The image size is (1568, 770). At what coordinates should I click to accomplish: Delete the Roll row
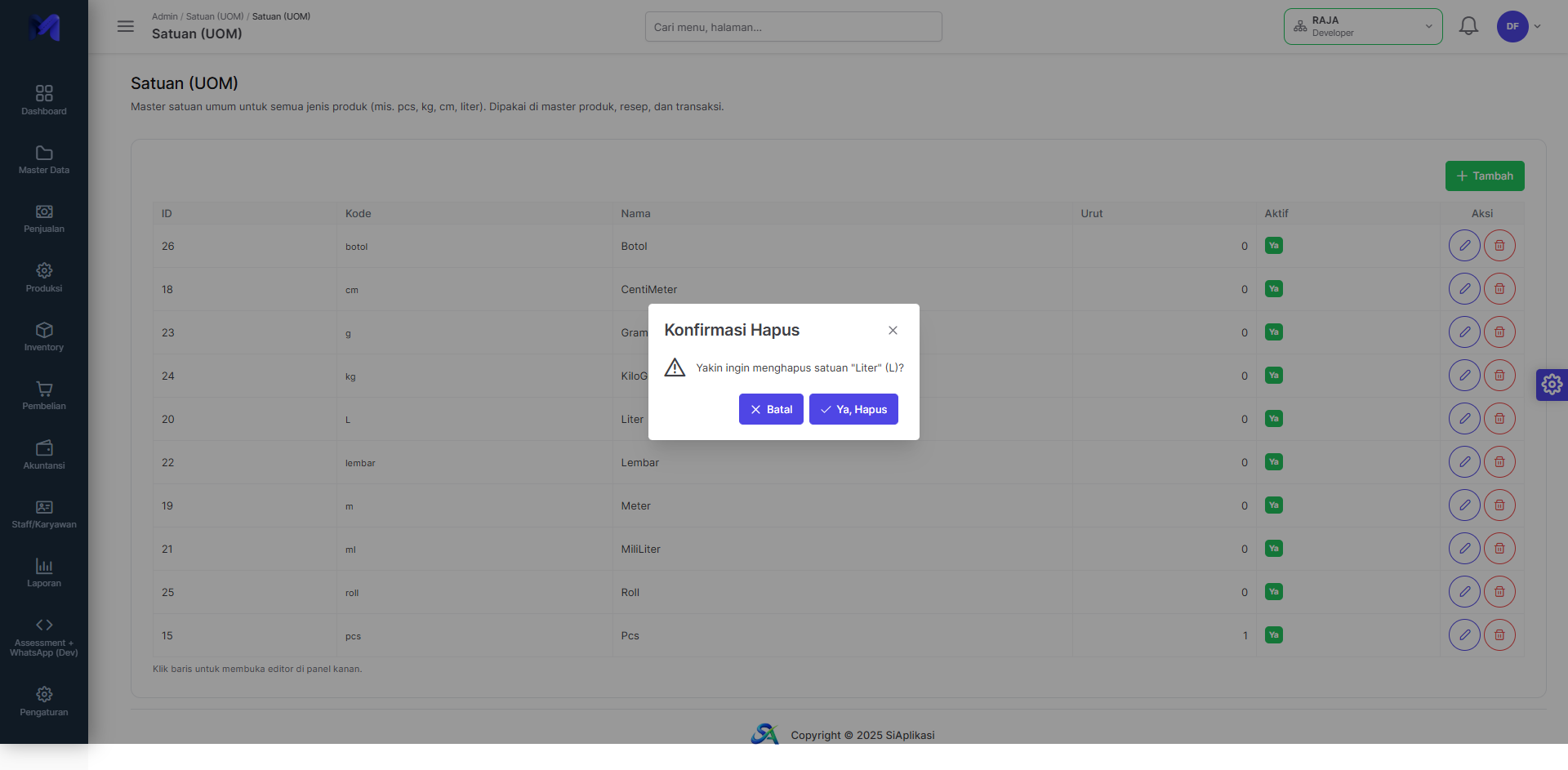(1499, 592)
